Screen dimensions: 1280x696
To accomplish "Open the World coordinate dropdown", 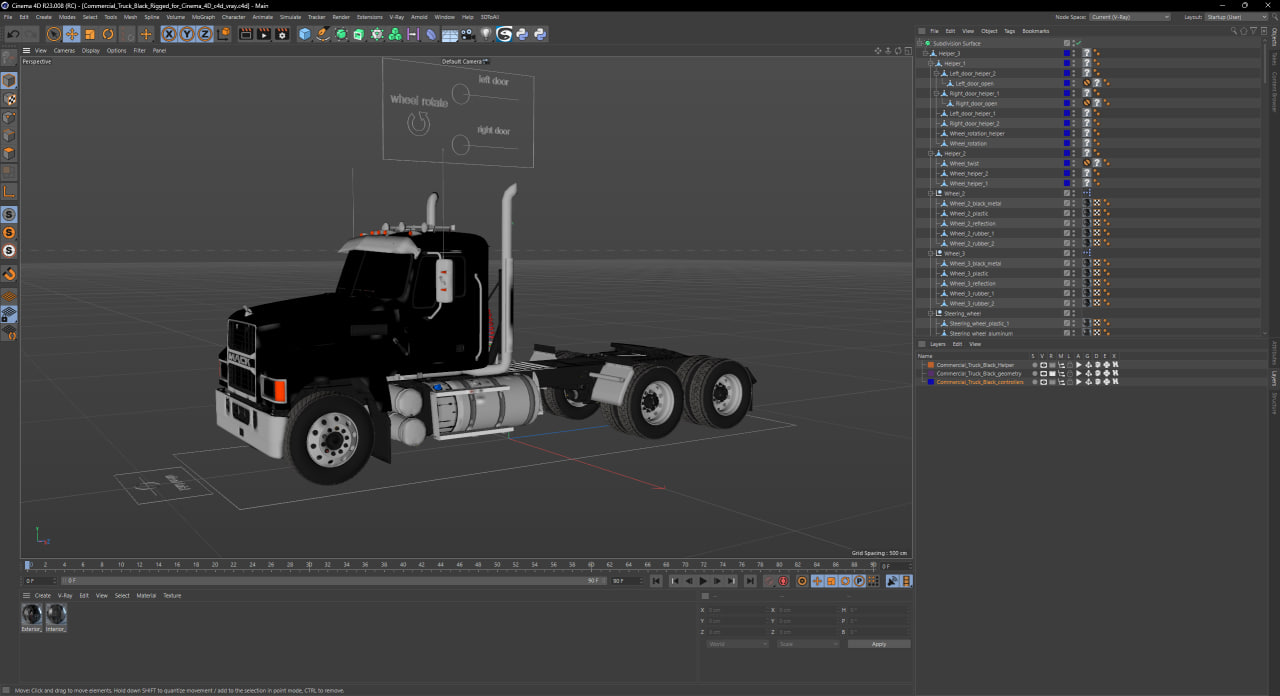I will [737, 644].
